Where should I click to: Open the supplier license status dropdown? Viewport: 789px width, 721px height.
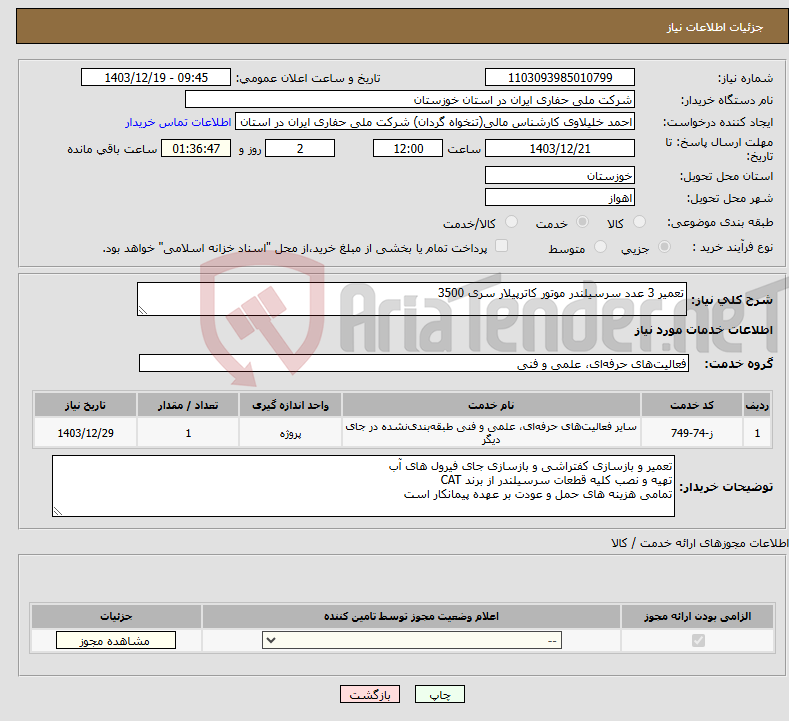[412, 640]
